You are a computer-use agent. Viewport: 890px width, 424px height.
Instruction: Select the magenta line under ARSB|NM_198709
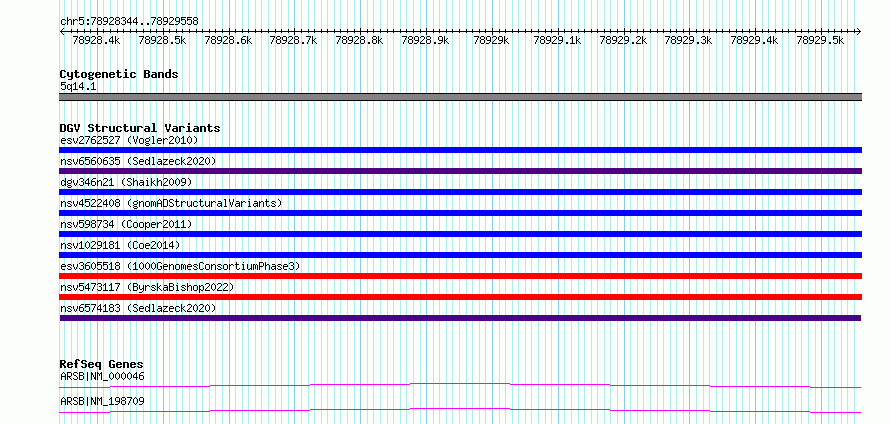click(460, 410)
